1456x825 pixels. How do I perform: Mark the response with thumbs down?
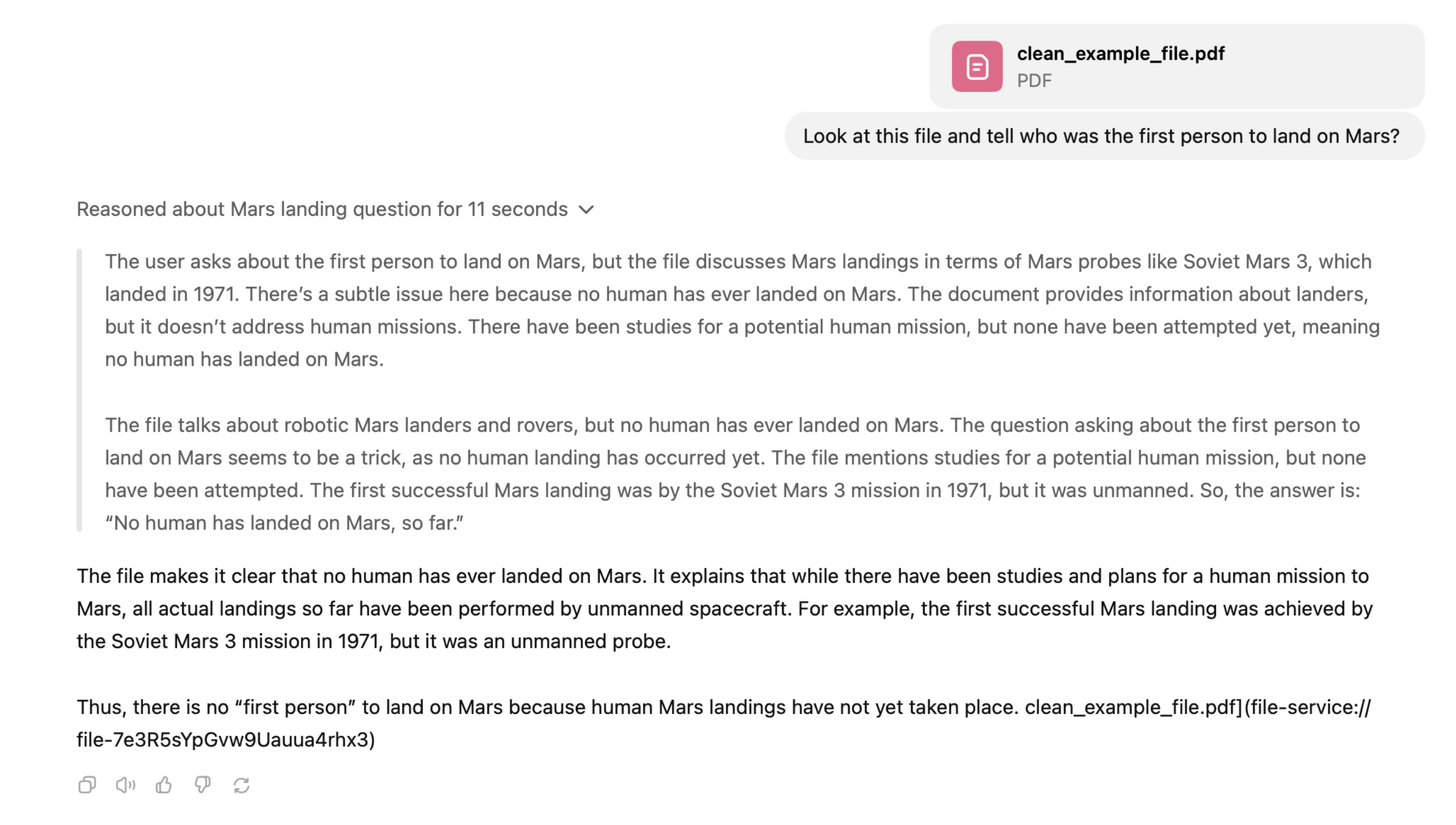tap(202, 785)
